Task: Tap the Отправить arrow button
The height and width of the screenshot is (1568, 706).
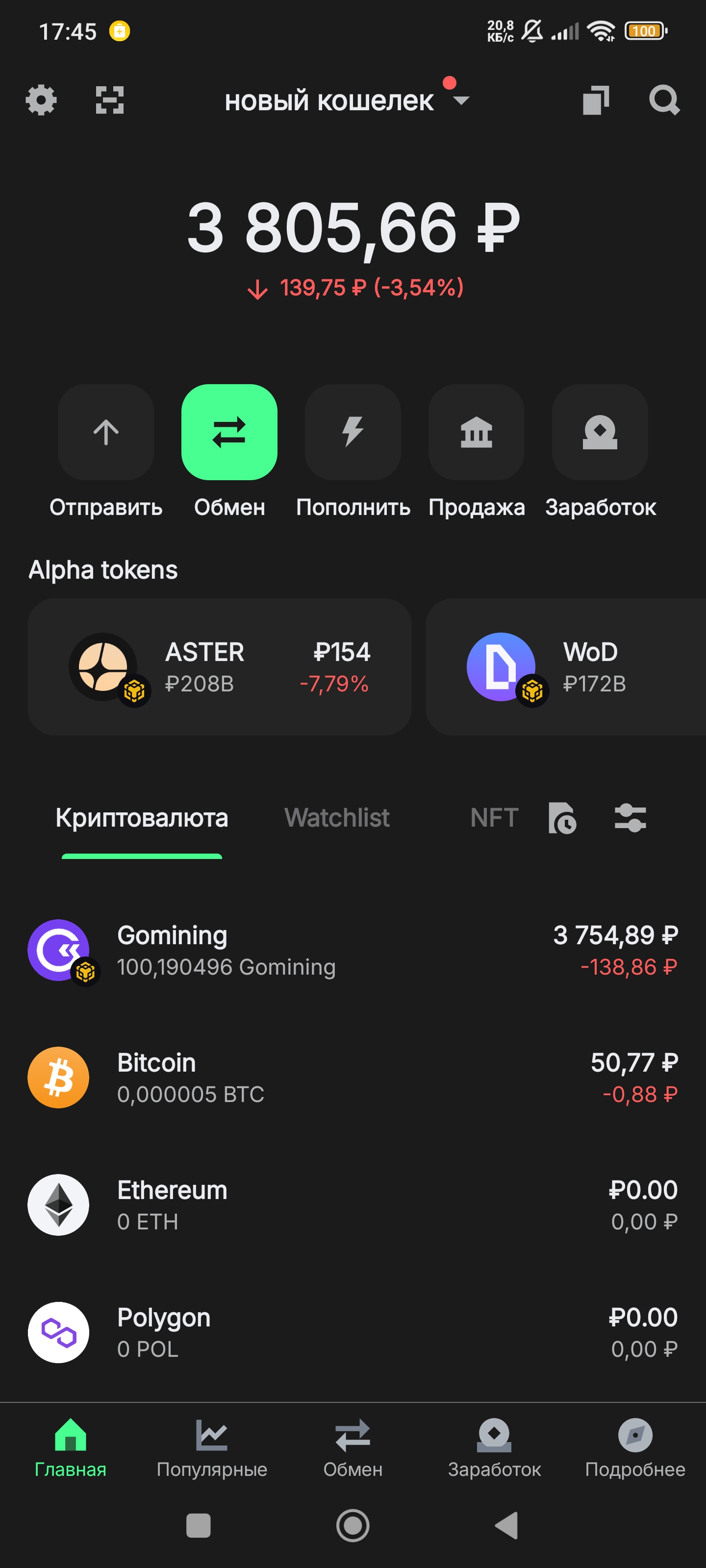Action: click(x=105, y=432)
